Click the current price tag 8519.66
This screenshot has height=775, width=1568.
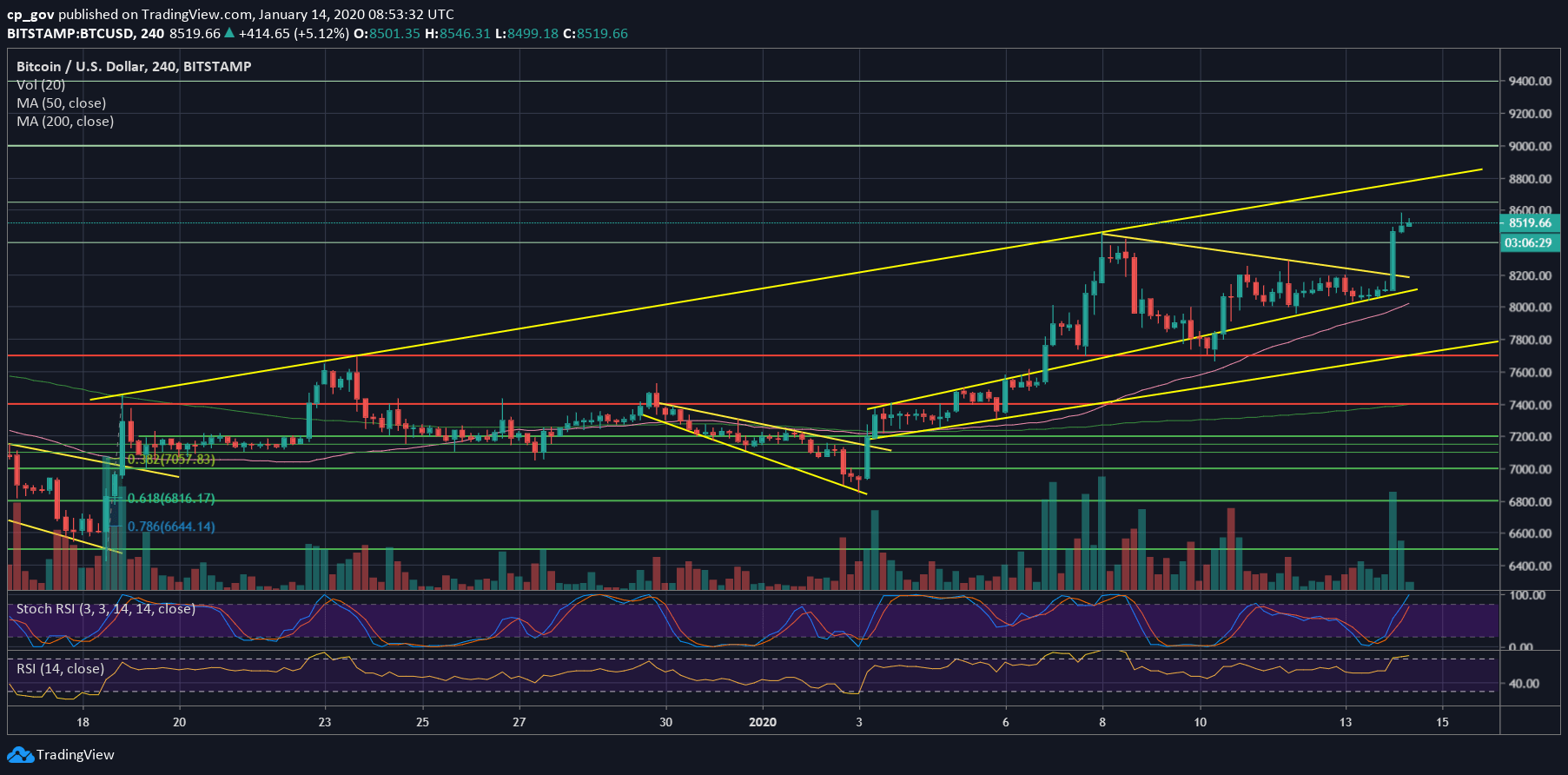tap(1530, 222)
